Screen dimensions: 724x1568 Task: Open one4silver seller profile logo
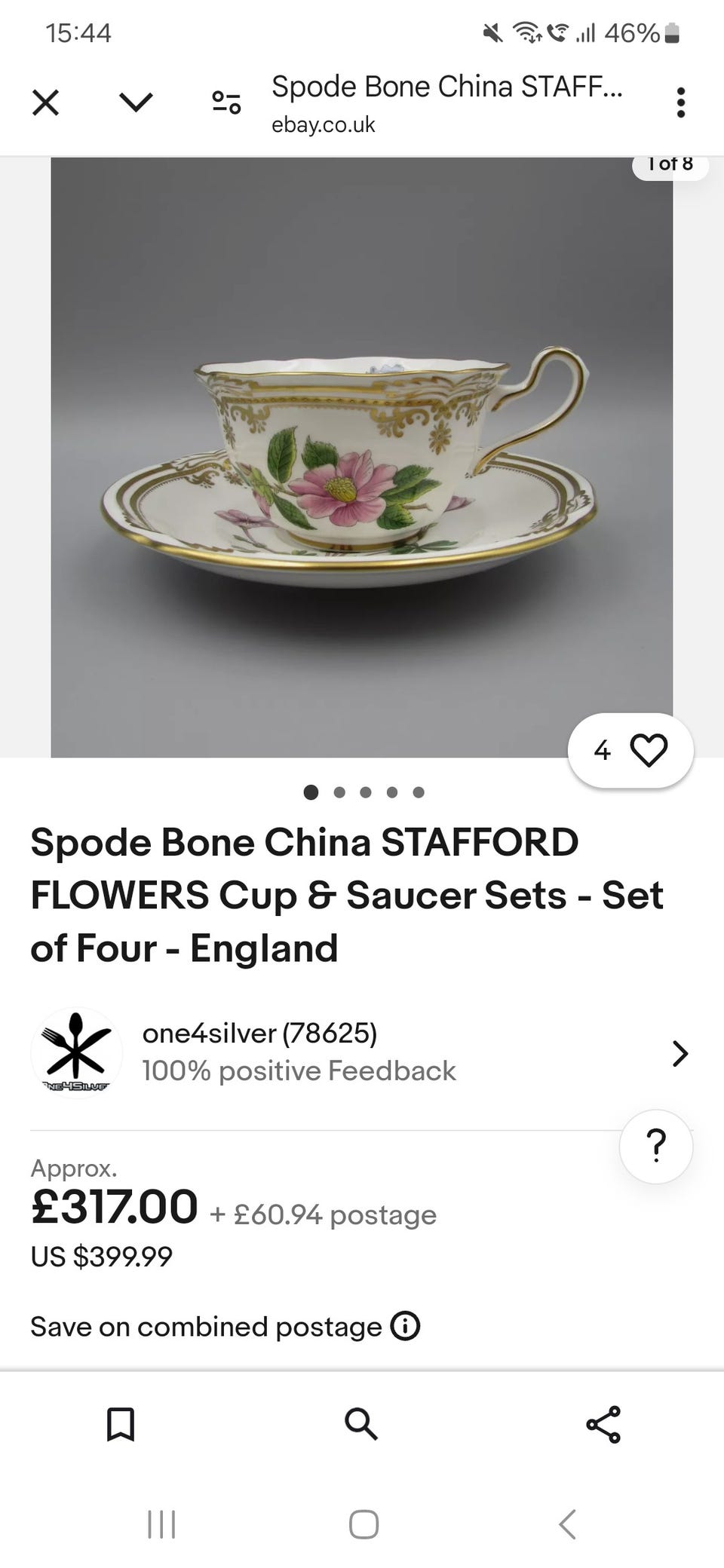[x=76, y=1053]
